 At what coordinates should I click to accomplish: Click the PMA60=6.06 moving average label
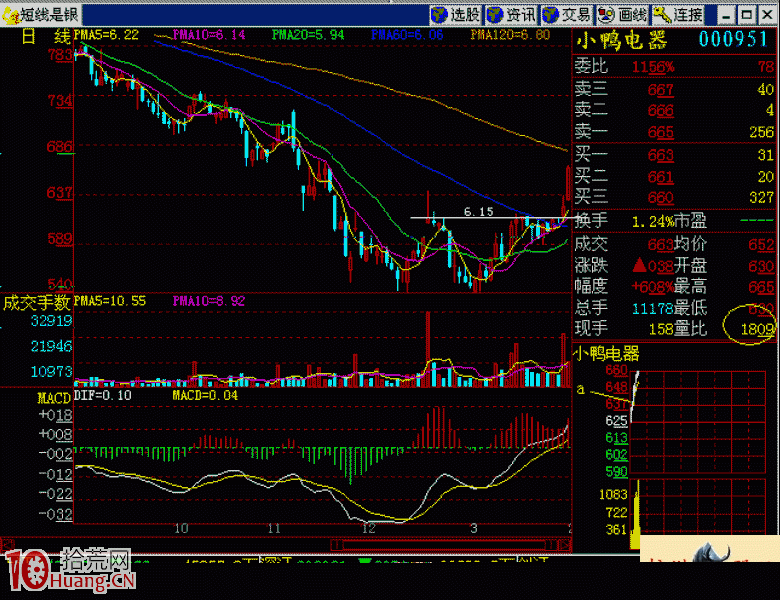tap(407, 35)
